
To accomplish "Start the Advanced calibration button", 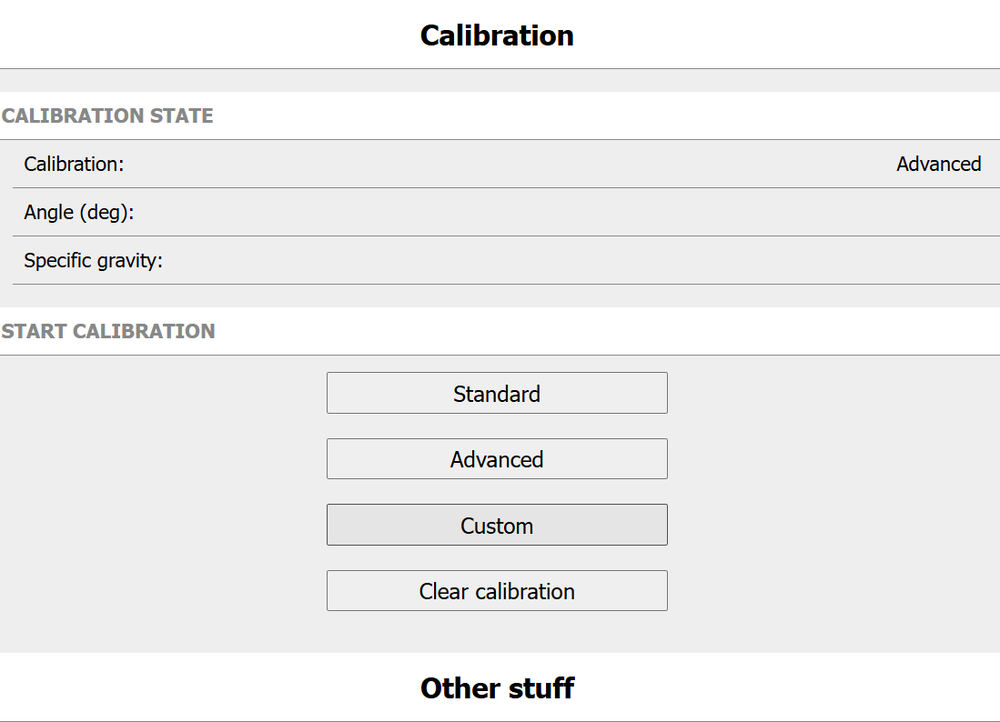I will (497, 459).
